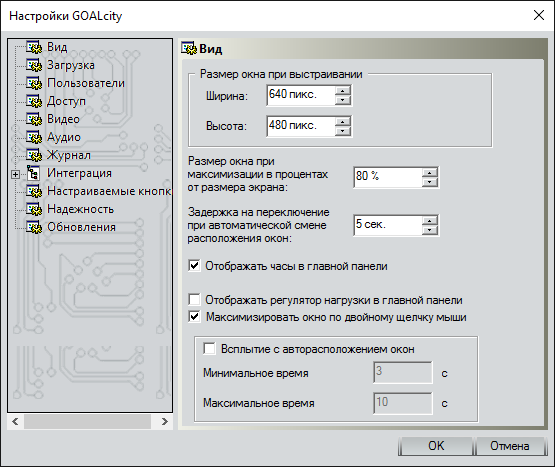Open Настраиваемые кнопки section

pos(109,191)
